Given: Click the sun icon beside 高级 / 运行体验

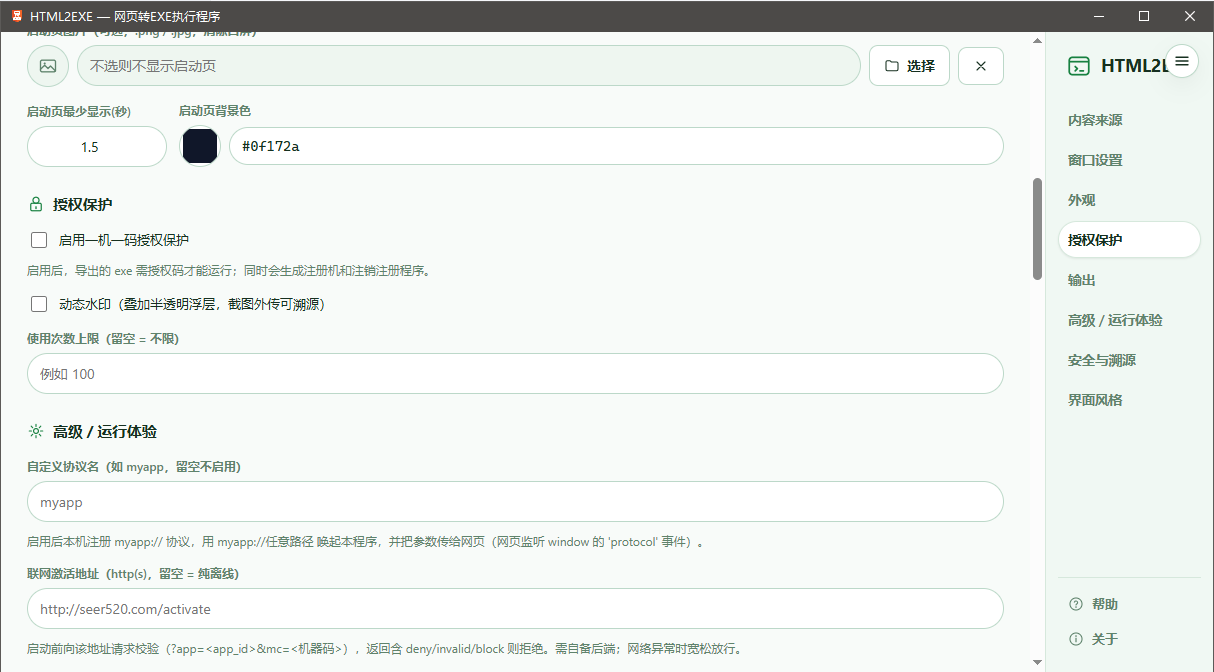Looking at the screenshot, I should click(x=36, y=432).
